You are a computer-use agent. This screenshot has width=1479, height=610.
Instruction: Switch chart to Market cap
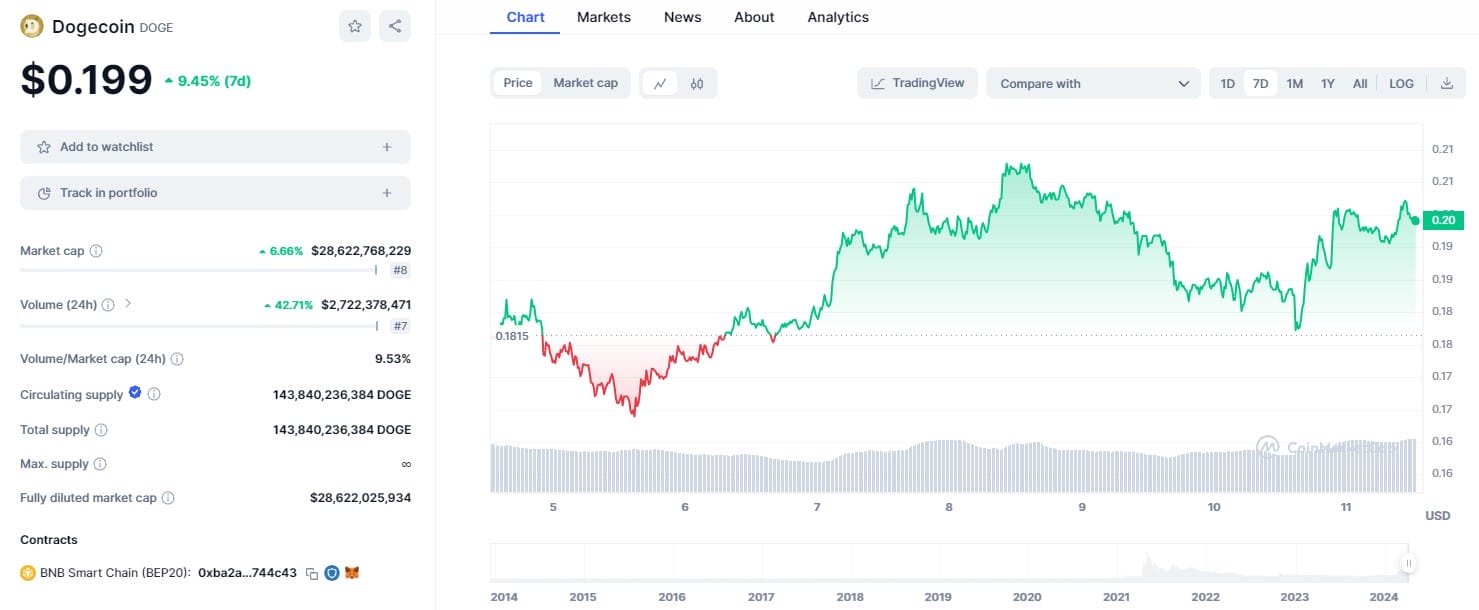(586, 83)
